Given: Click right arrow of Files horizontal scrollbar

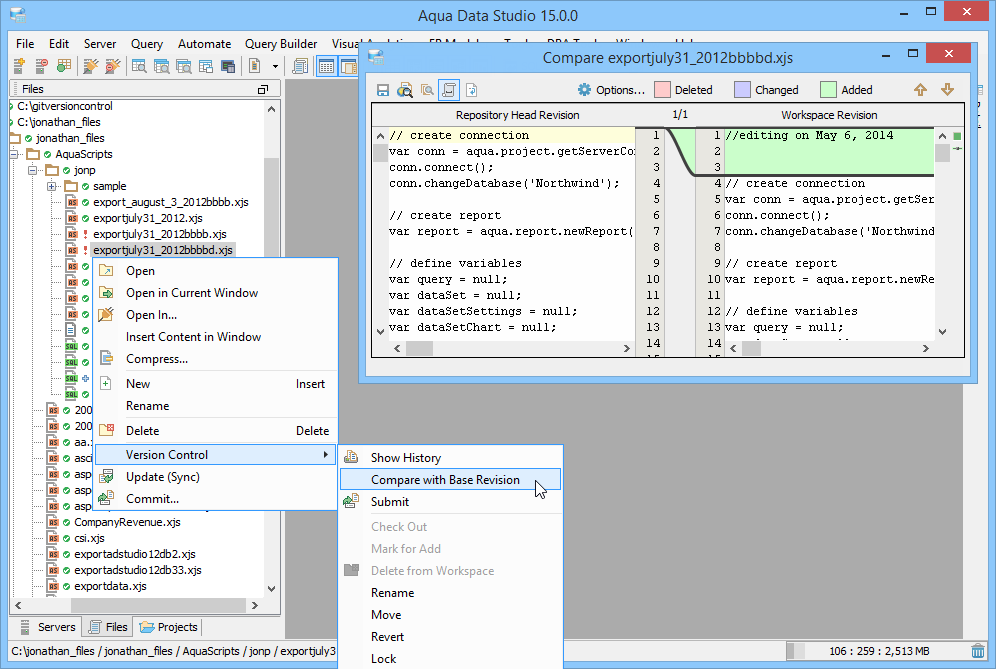Looking at the screenshot, I should [255, 605].
